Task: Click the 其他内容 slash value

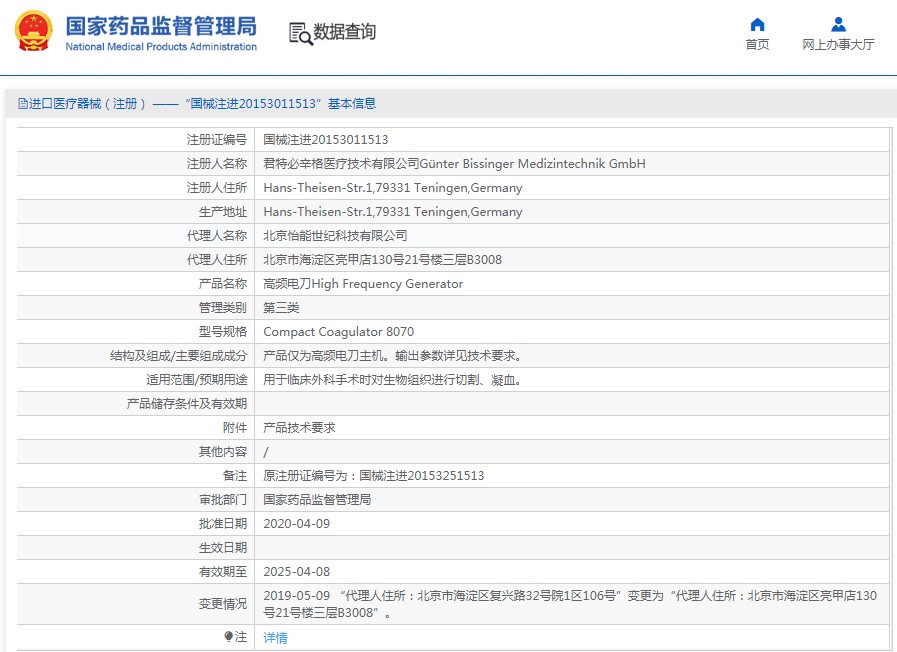Action: (x=265, y=452)
